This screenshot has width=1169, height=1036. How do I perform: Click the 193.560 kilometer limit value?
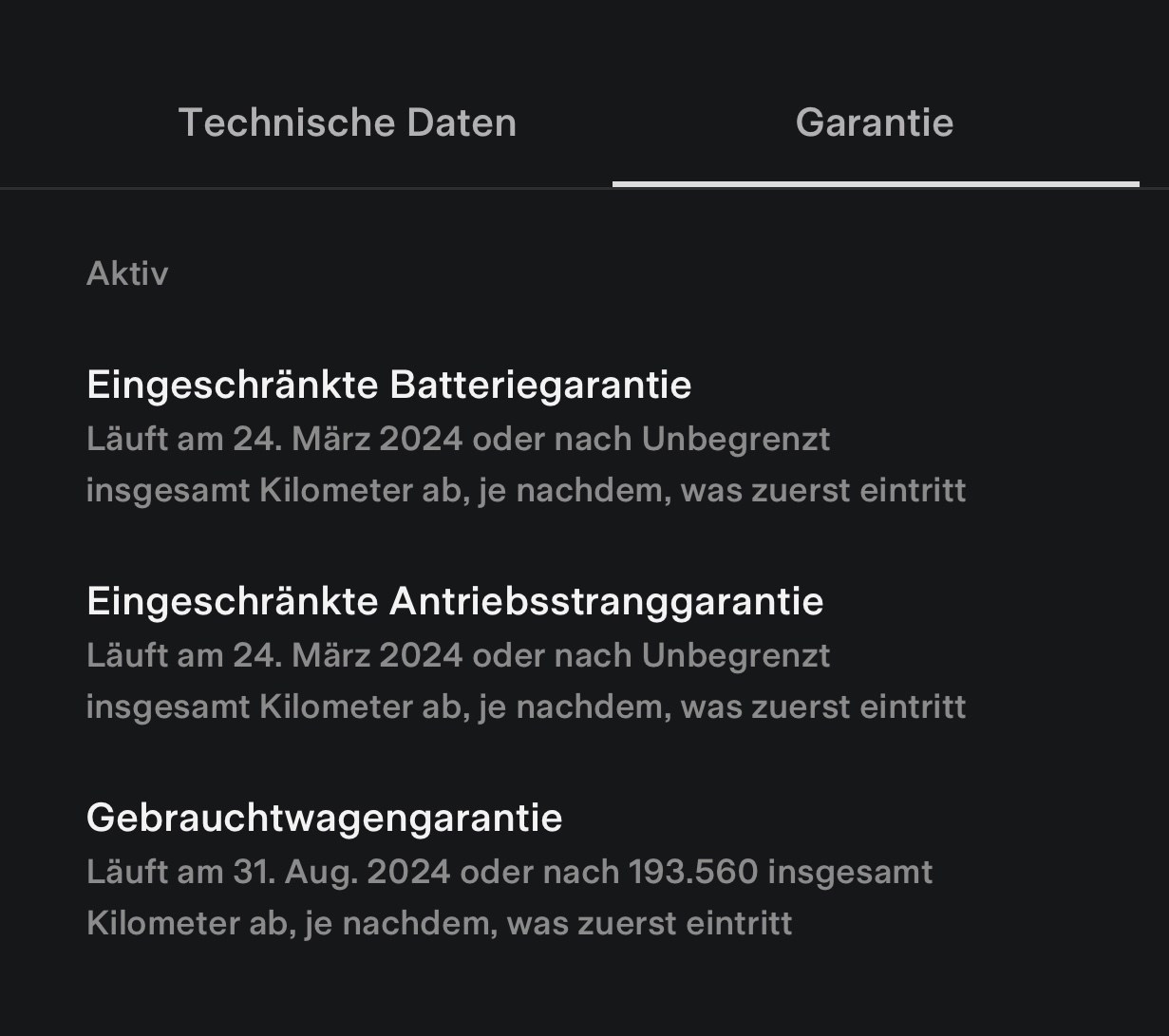tap(693, 872)
